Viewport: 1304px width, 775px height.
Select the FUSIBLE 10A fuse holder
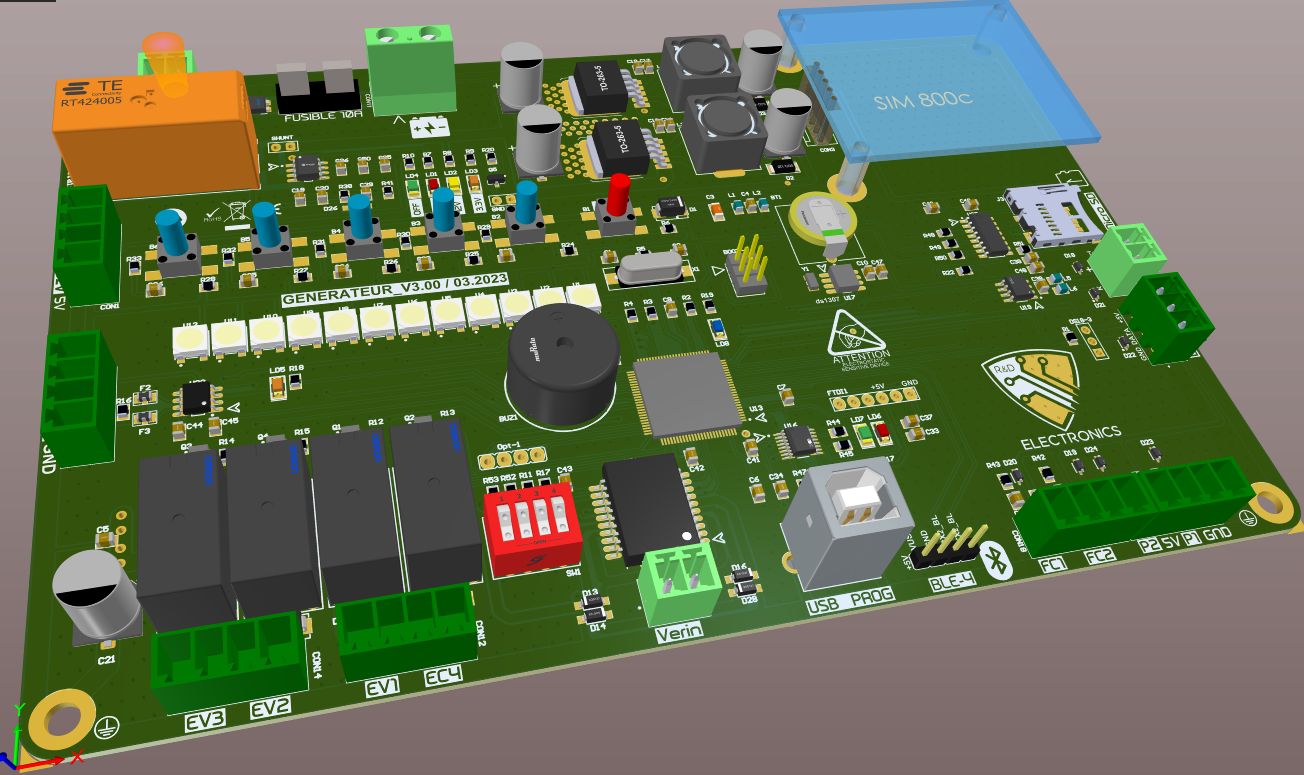pos(316,92)
